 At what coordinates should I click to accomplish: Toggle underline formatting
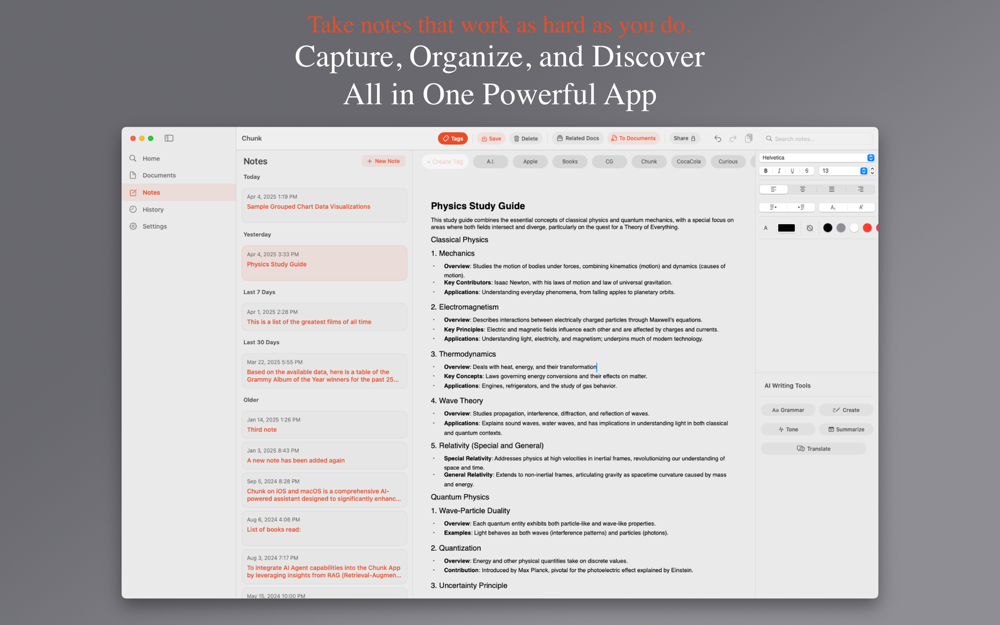(793, 171)
